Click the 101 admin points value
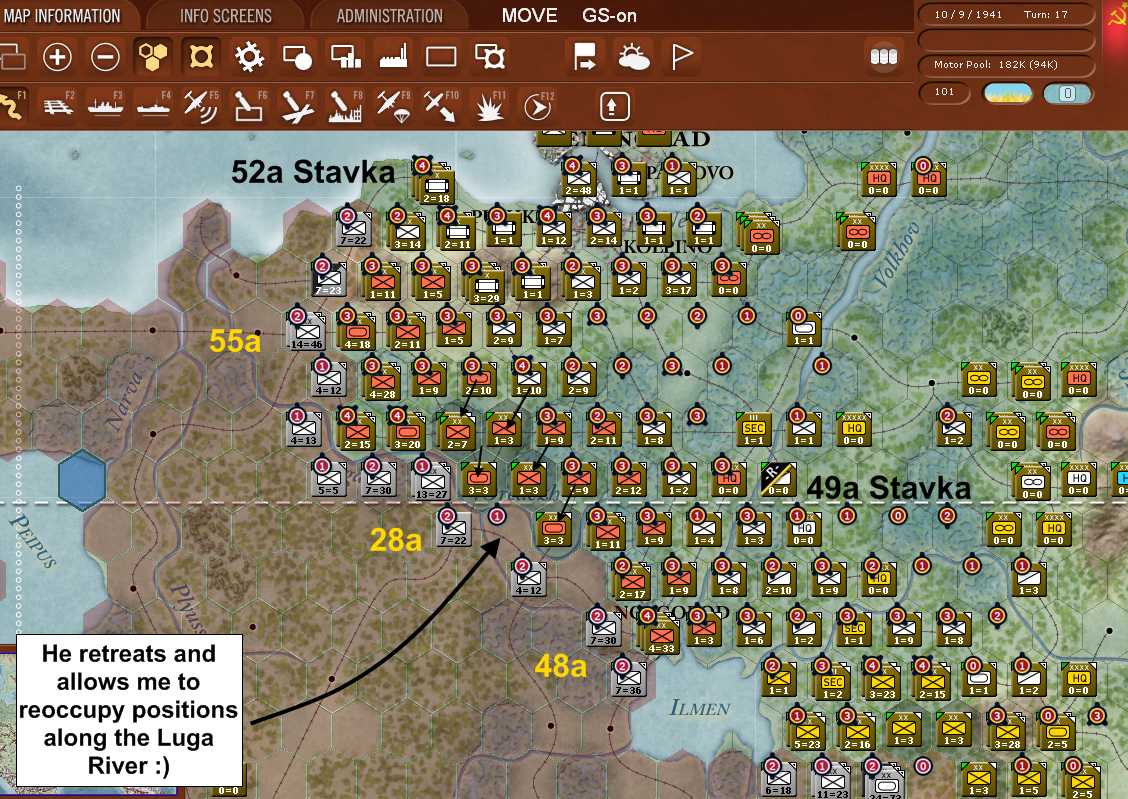The image size is (1128, 799). 944,92
